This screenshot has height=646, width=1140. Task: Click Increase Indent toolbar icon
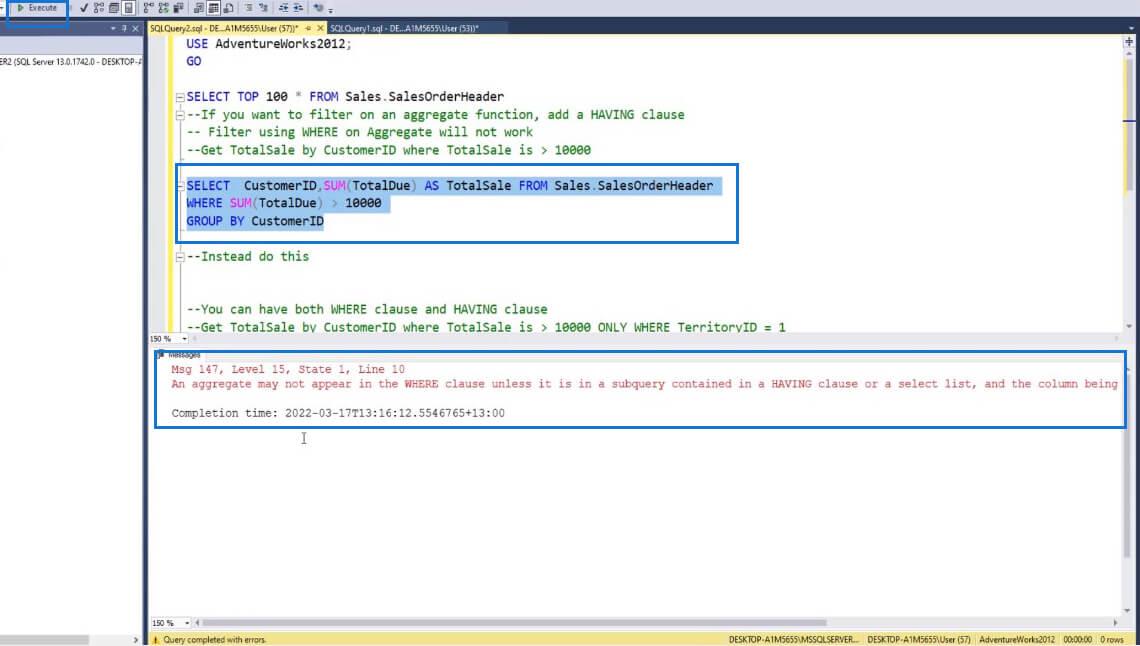click(298, 8)
